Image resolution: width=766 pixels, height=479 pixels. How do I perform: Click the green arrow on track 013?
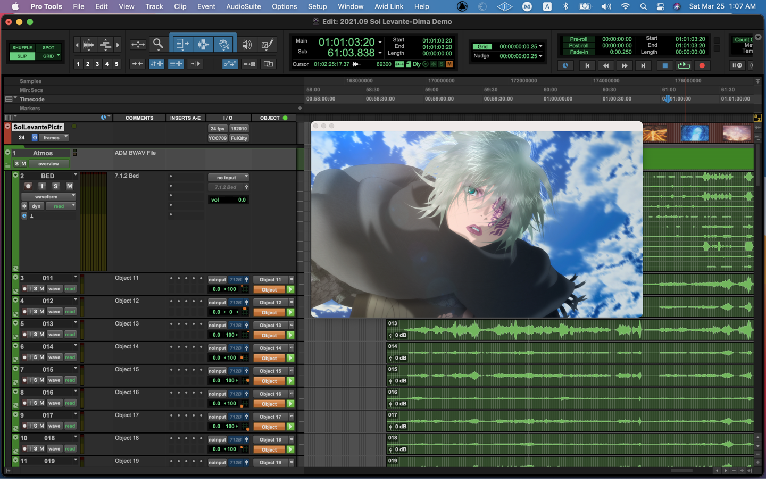pos(291,335)
